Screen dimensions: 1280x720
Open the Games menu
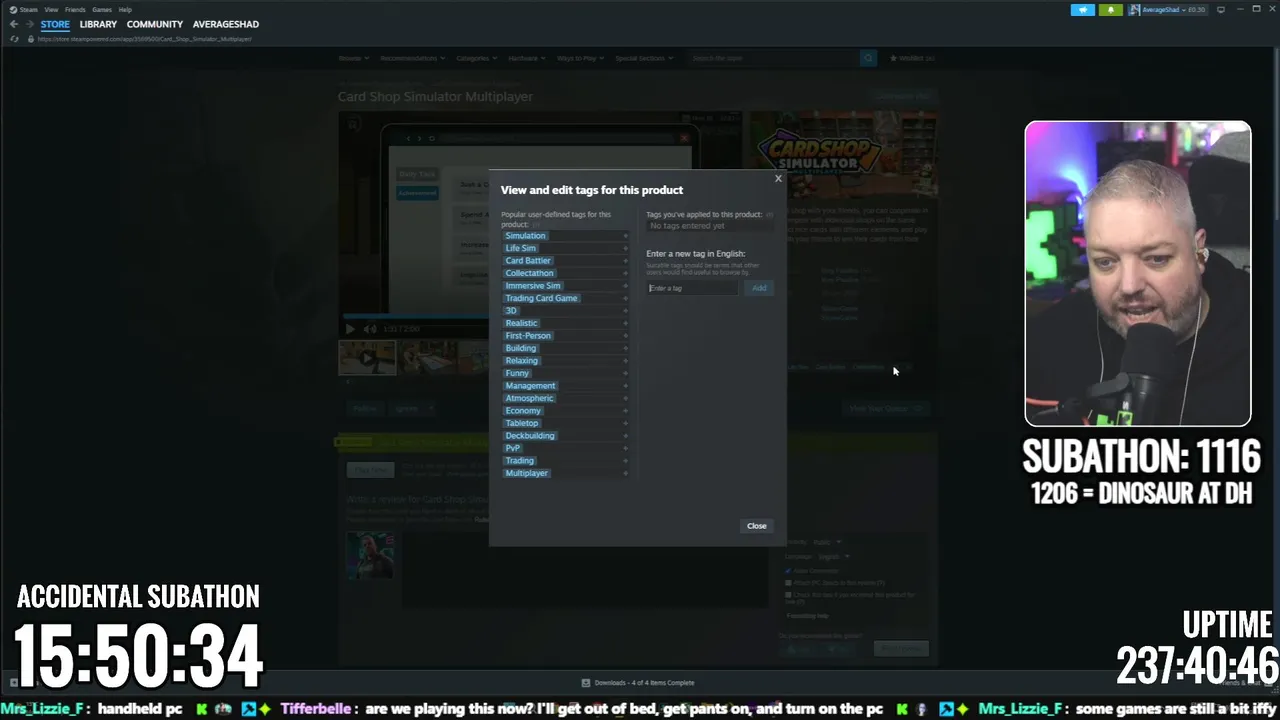[102, 9]
